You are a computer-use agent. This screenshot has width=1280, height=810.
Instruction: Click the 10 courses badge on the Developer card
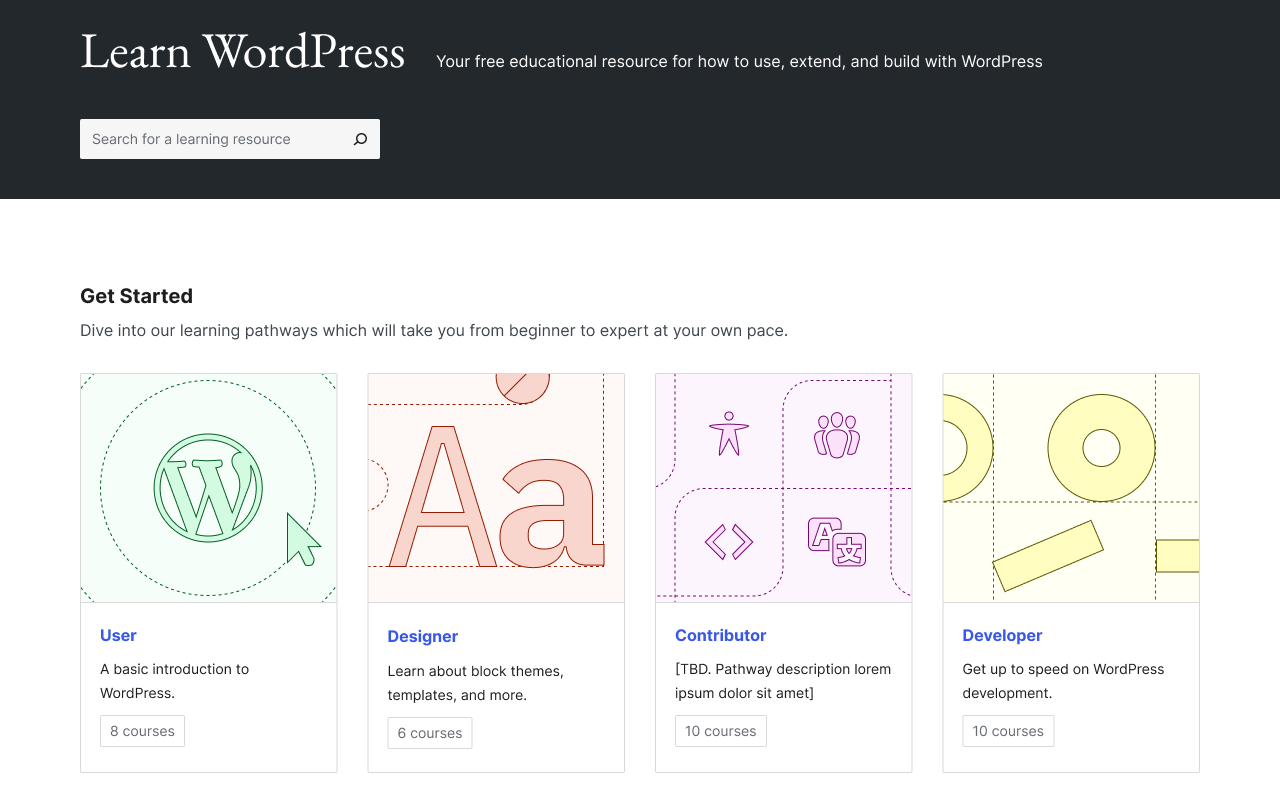point(1008,731)
